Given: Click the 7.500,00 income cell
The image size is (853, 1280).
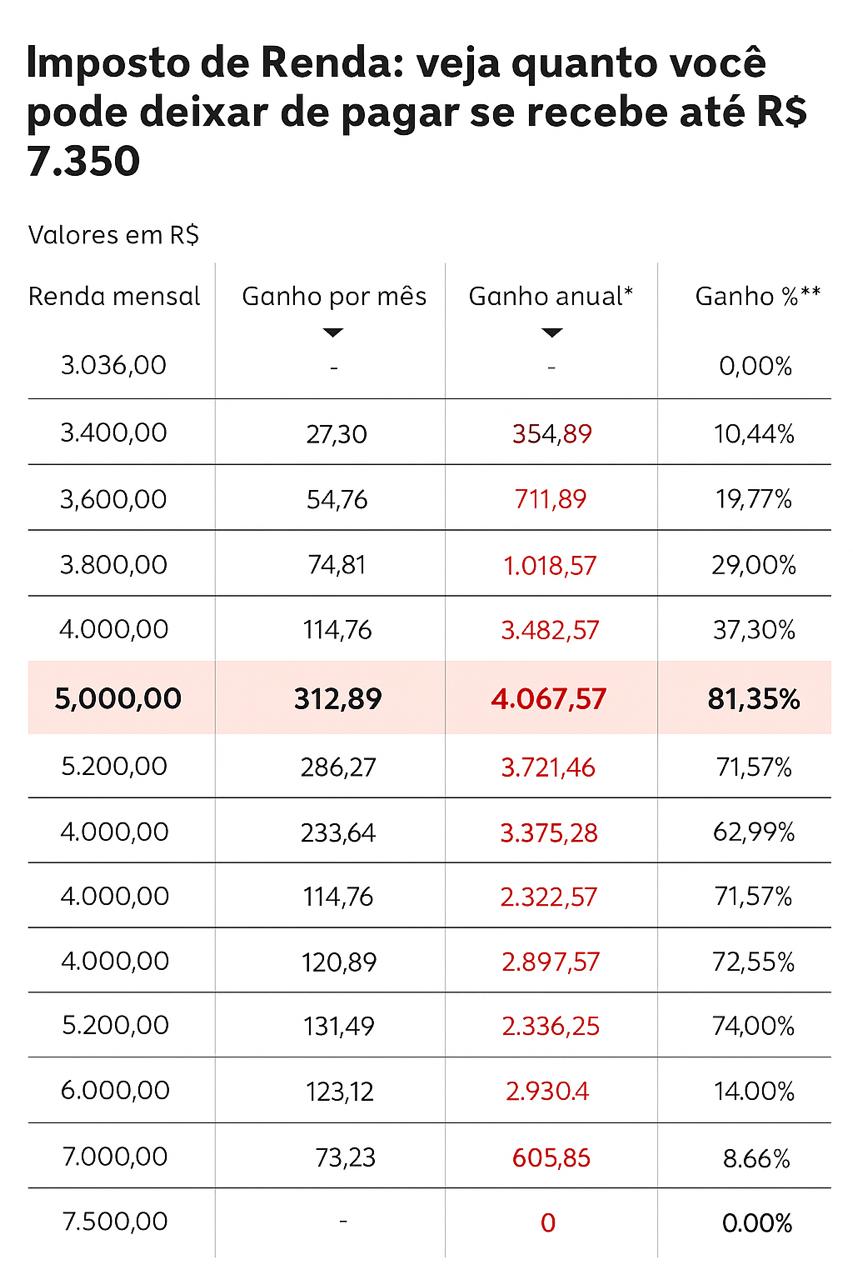Looking at the screenshot, I should pos(114,1221).
